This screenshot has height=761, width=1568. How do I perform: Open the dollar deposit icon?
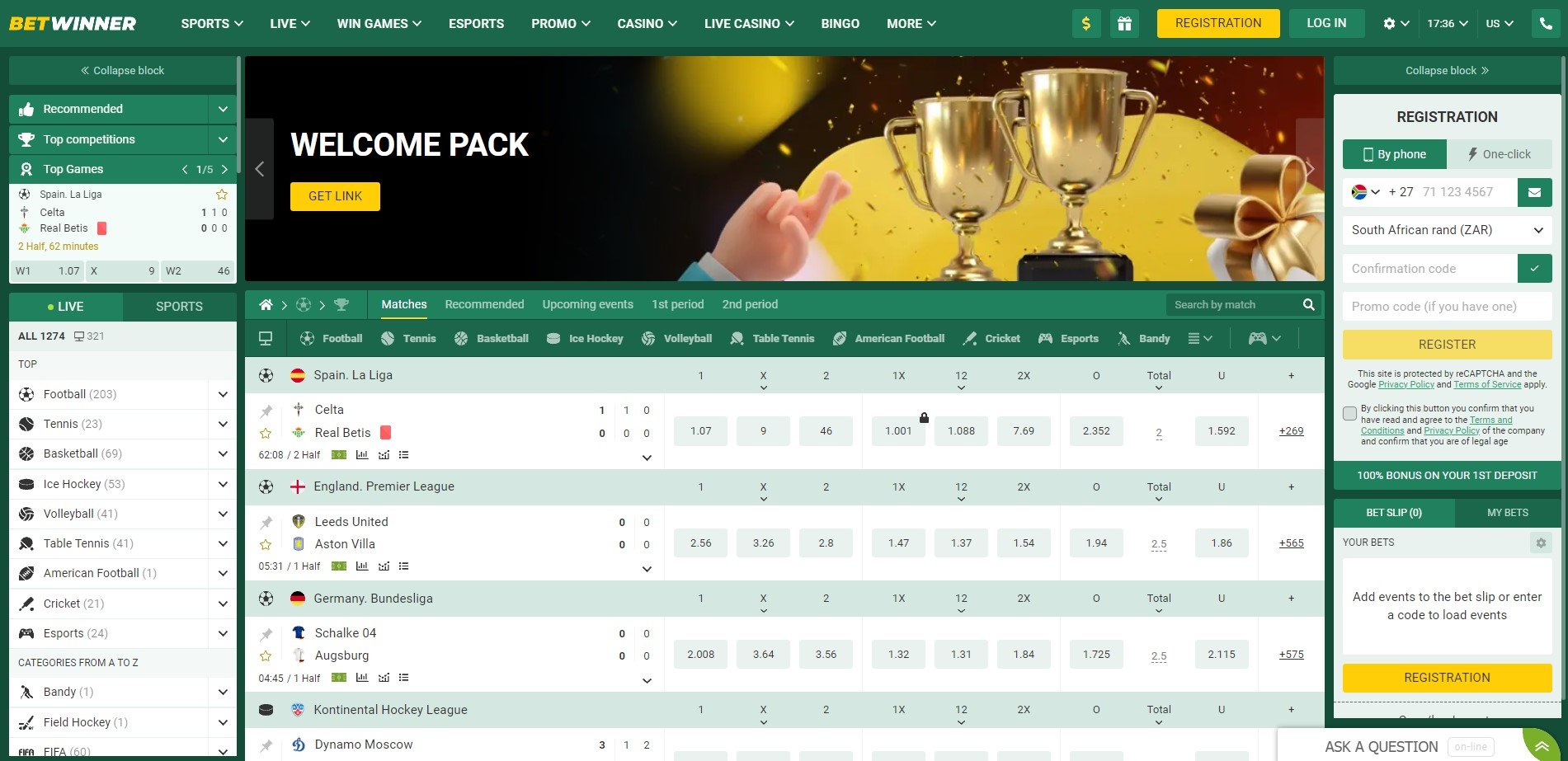pos(1086,23)
